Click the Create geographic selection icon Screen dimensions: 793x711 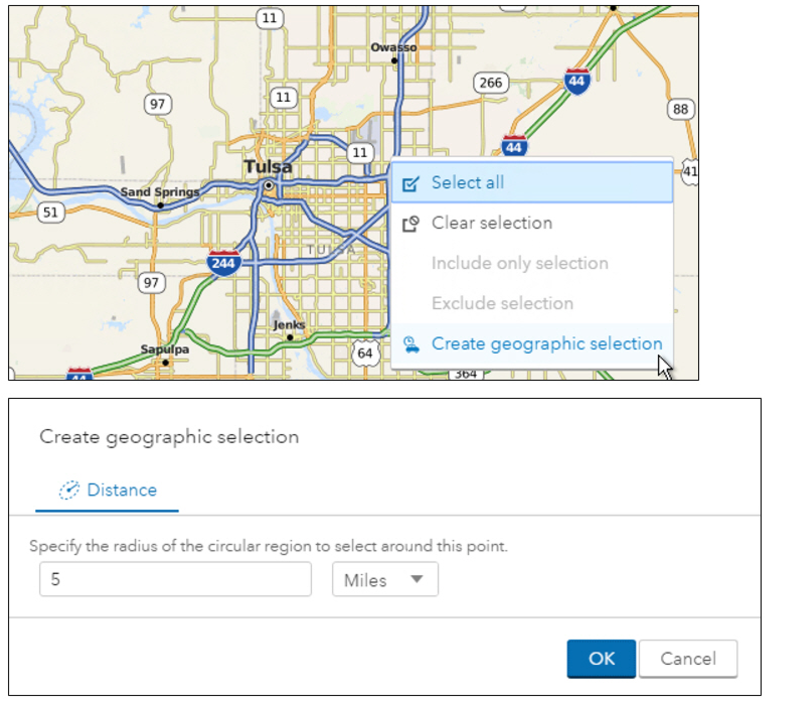410,344
